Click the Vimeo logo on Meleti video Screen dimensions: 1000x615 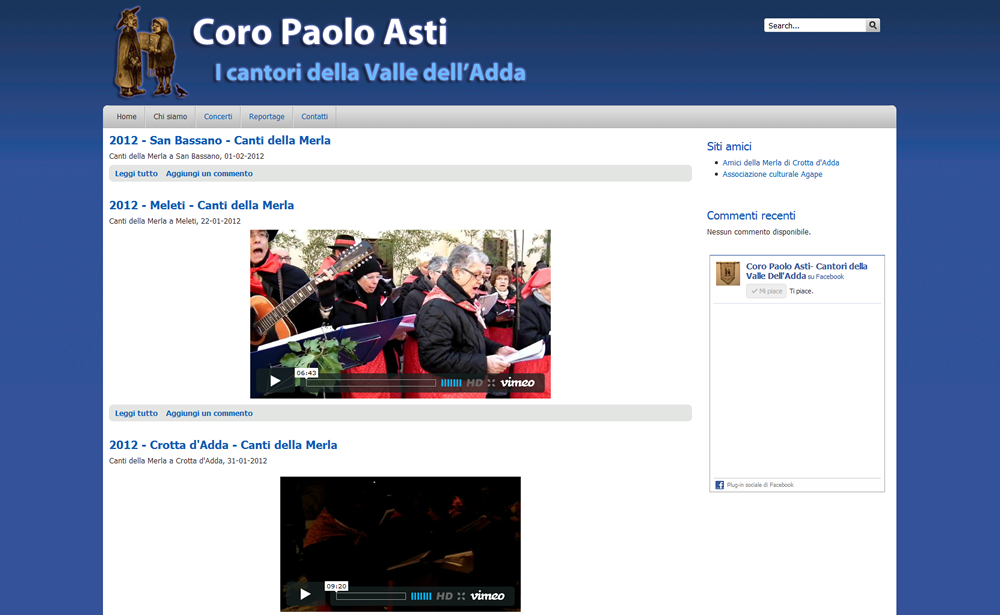click(x=518, y=383)
